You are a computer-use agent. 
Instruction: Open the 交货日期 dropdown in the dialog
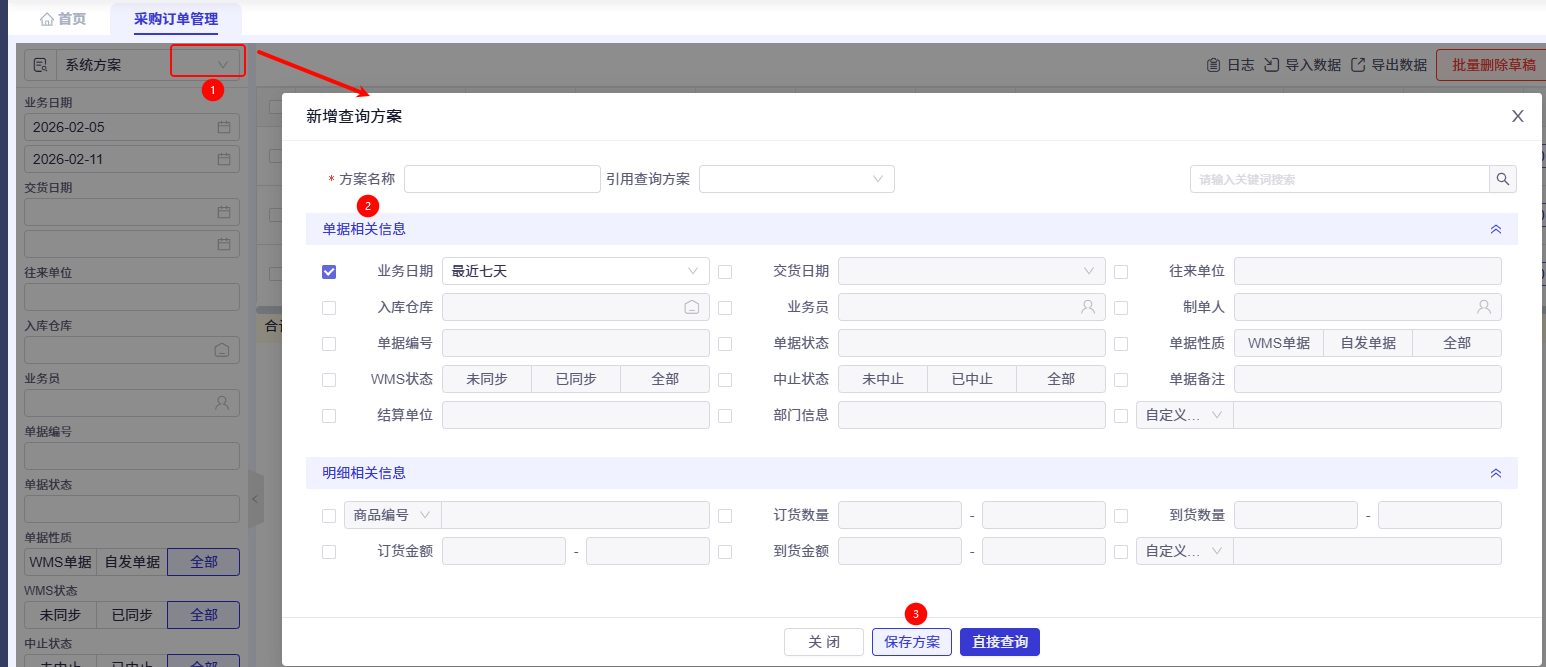972,271
